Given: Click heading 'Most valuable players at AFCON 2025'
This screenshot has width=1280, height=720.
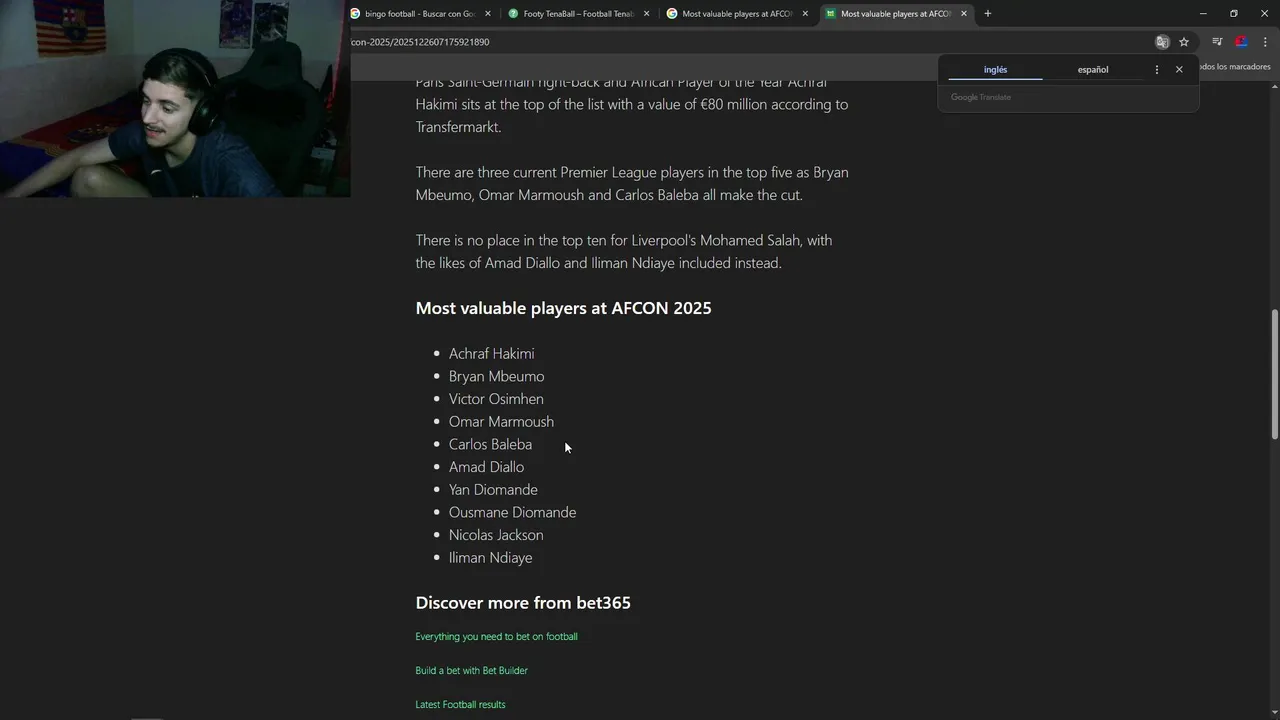Looking at the screenshot, I should tap(563, 308).
